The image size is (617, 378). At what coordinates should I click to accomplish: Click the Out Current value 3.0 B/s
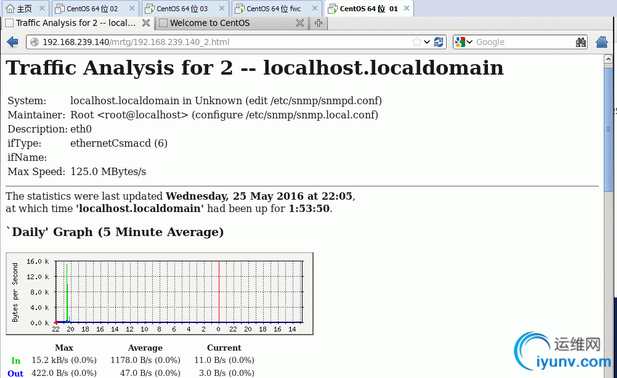click(x=227, y=372)
